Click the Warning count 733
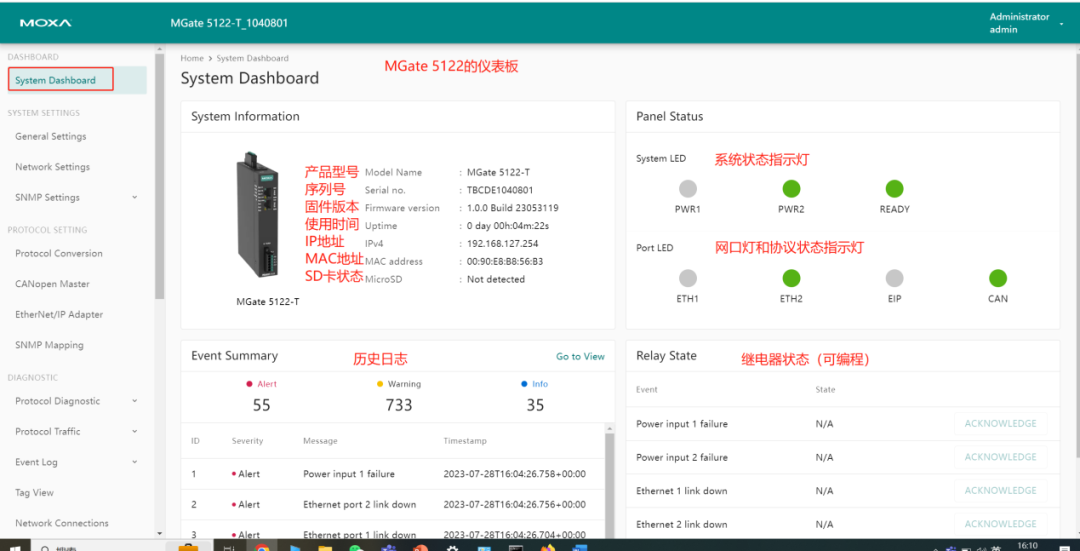Image resolution: width=1080 pixels, height=551 pixels. (x=399, y=406)
